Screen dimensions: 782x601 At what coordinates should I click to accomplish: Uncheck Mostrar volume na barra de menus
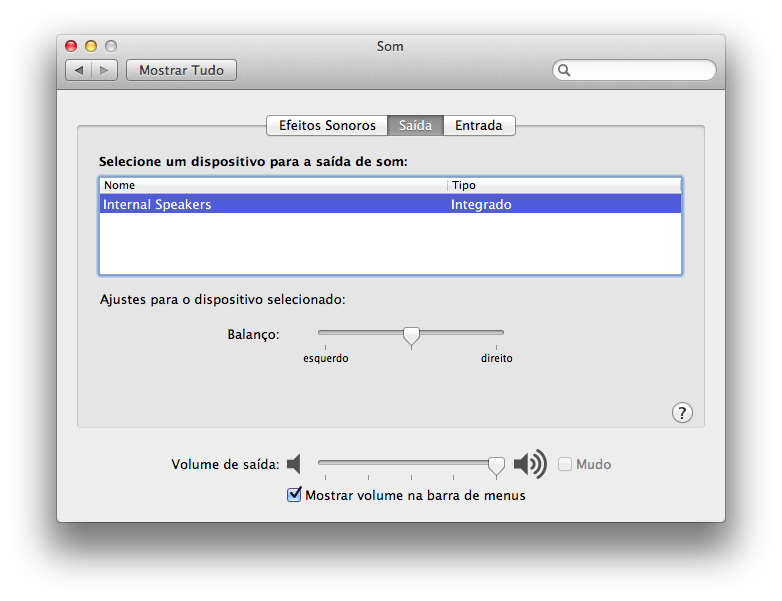coord(294,494)
